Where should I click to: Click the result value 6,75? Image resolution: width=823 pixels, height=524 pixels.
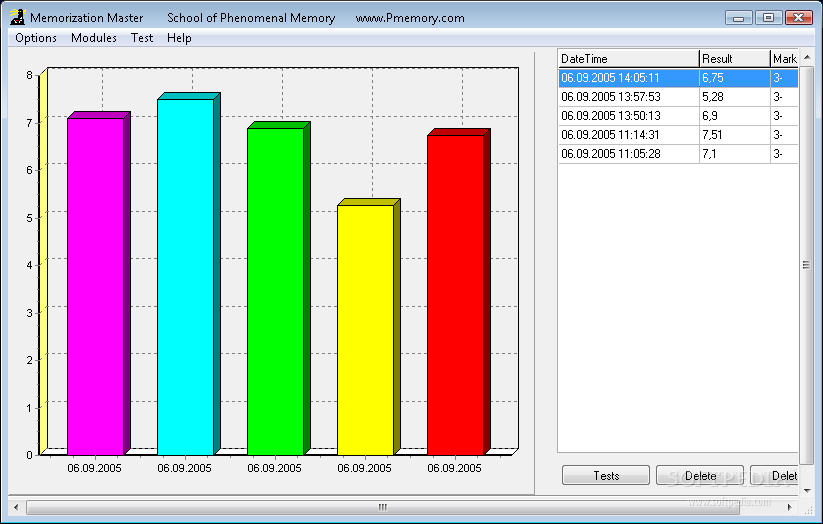tap(713, 78)
